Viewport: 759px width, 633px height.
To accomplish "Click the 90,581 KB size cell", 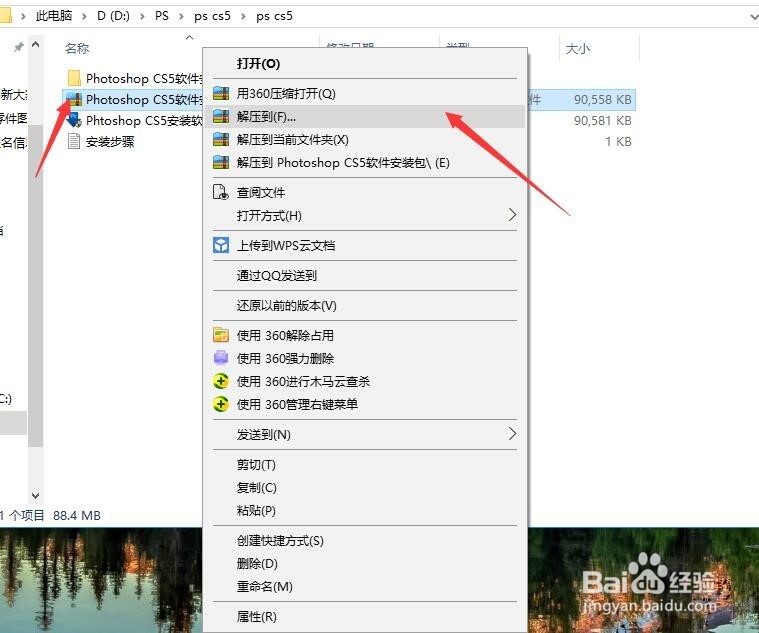I will 603,121.
